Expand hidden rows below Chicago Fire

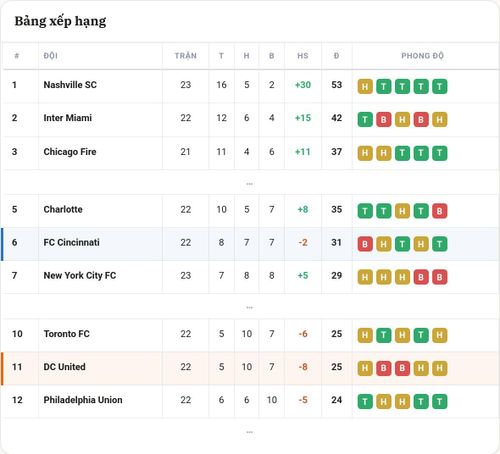coord(249,184)
